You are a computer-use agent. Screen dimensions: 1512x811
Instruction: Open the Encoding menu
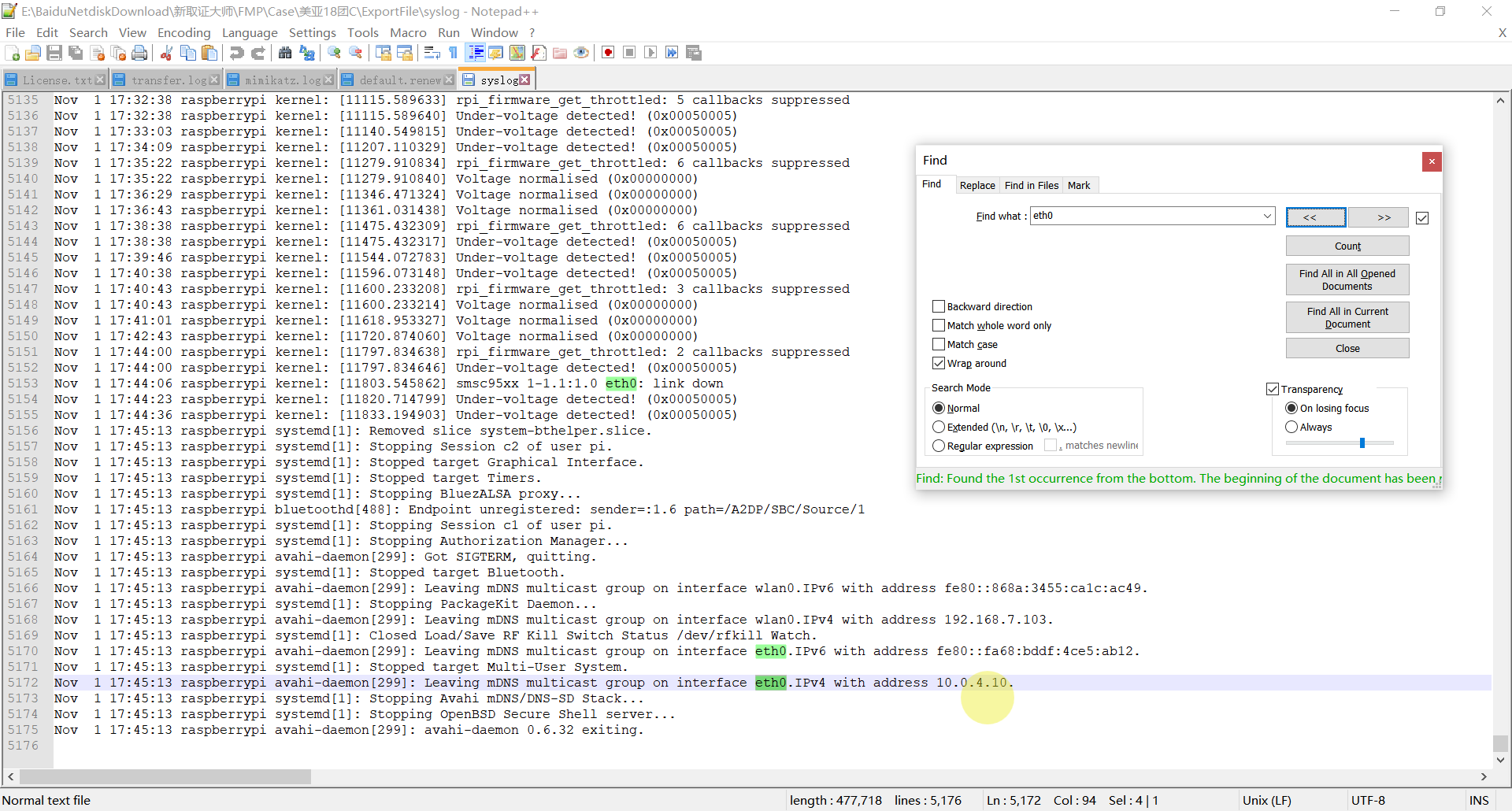click(x=183, y=32)
